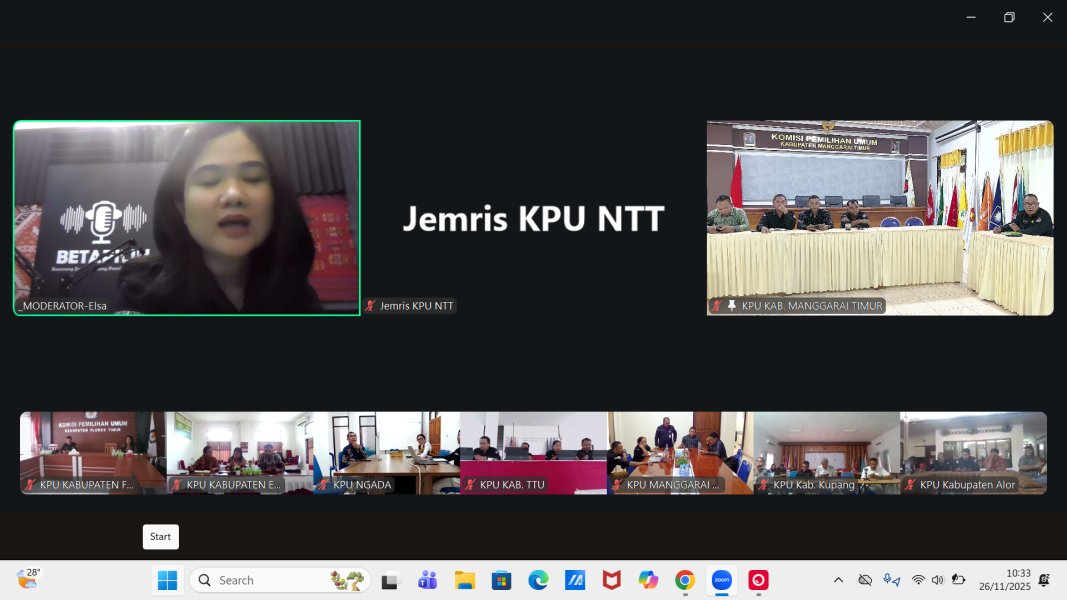Click the muted mic icon beside Jemris KPU NTT

370,306
